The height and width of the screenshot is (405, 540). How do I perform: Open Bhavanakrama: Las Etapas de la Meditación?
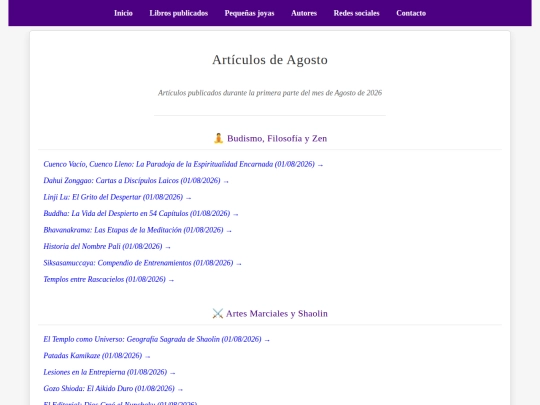click(x=137, y=230)
